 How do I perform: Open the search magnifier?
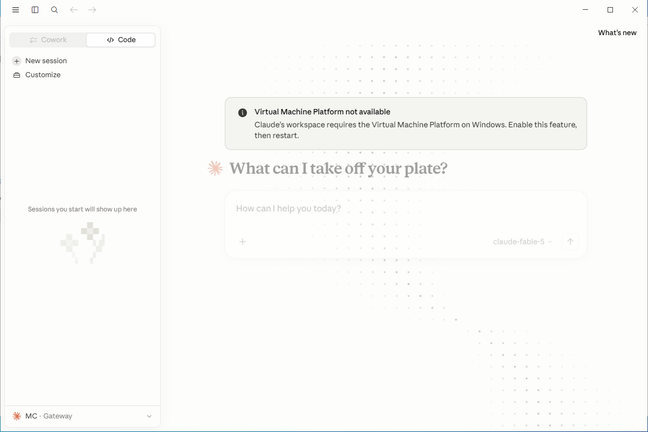point(54,10)
